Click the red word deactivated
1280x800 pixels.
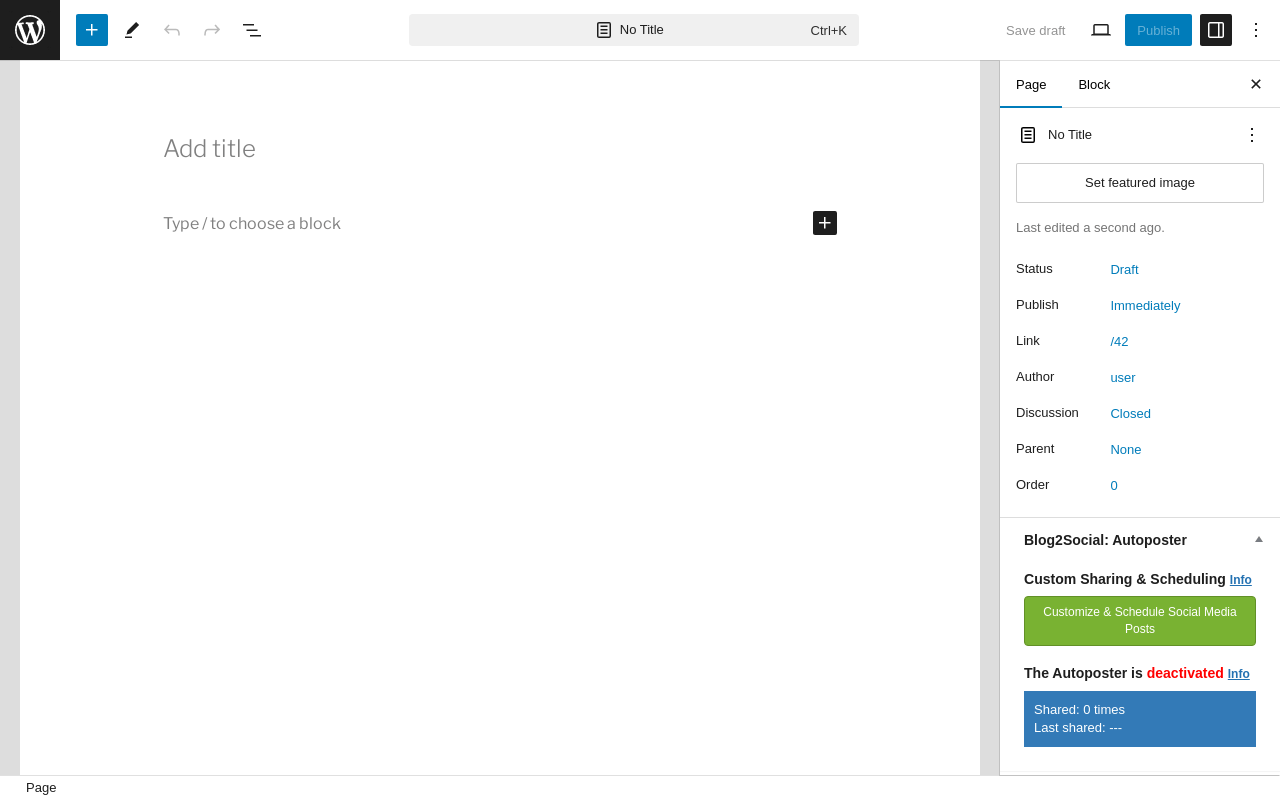click(x=1185, y=673)
